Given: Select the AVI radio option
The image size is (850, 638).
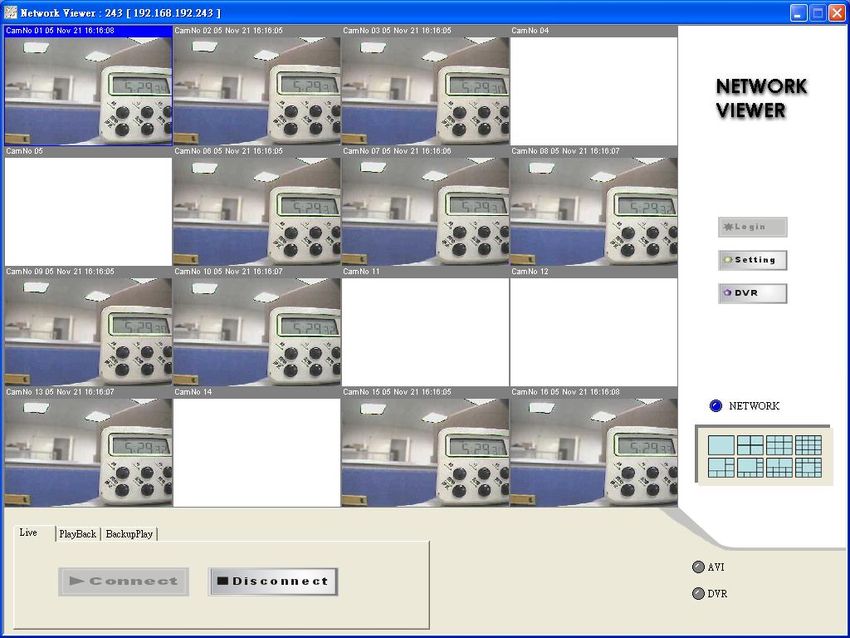Looking at the screenshot, I should [x=698, y=567].
